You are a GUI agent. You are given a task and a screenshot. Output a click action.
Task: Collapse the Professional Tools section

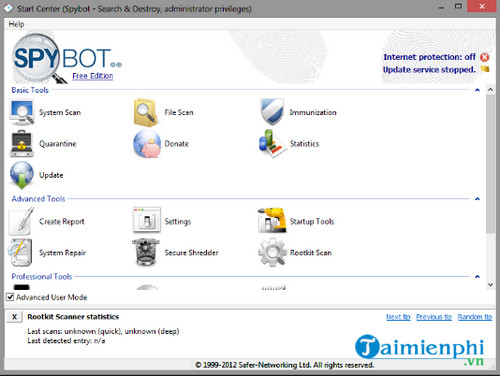pyautogui.click(x=477, y=277)
